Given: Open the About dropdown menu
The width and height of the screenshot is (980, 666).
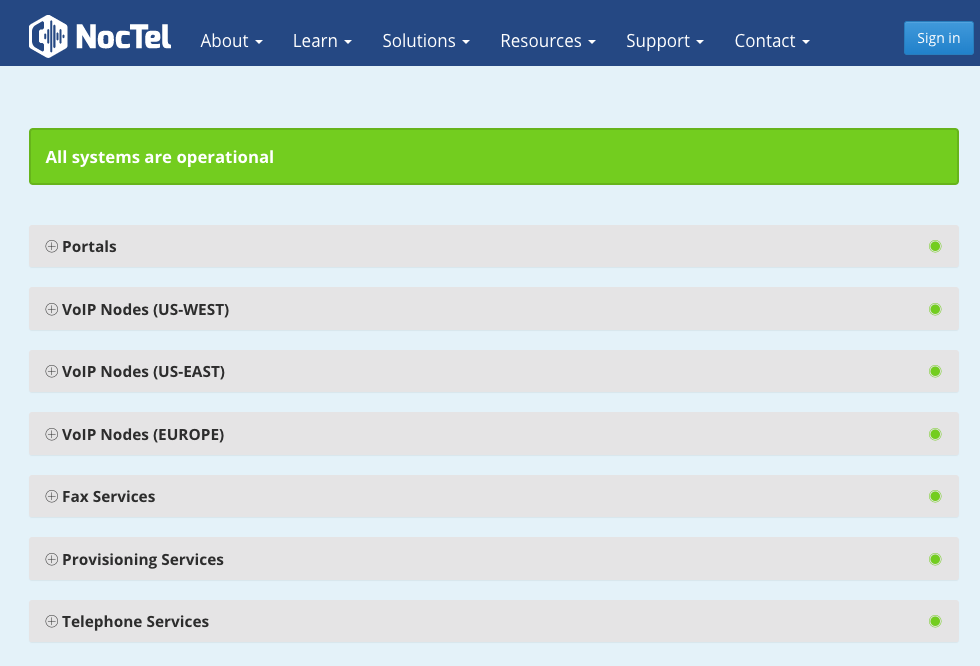Looking at the screenshot, I should coord(231,41).
